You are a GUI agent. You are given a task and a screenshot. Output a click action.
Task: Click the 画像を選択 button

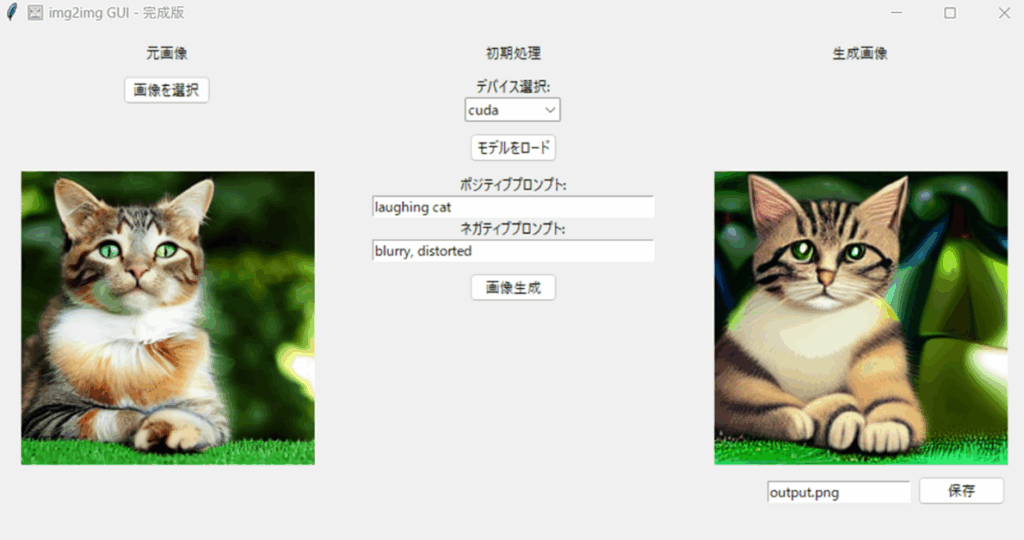tap(167, 90)
